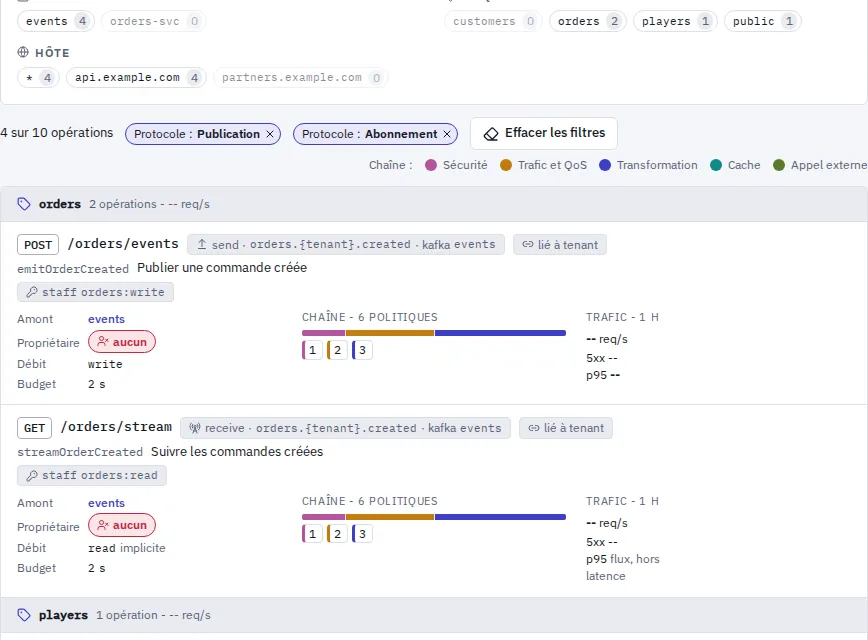Click the globe icon beside HÔTE
This screenshot has height=640, width=868.
click(23, 52)
